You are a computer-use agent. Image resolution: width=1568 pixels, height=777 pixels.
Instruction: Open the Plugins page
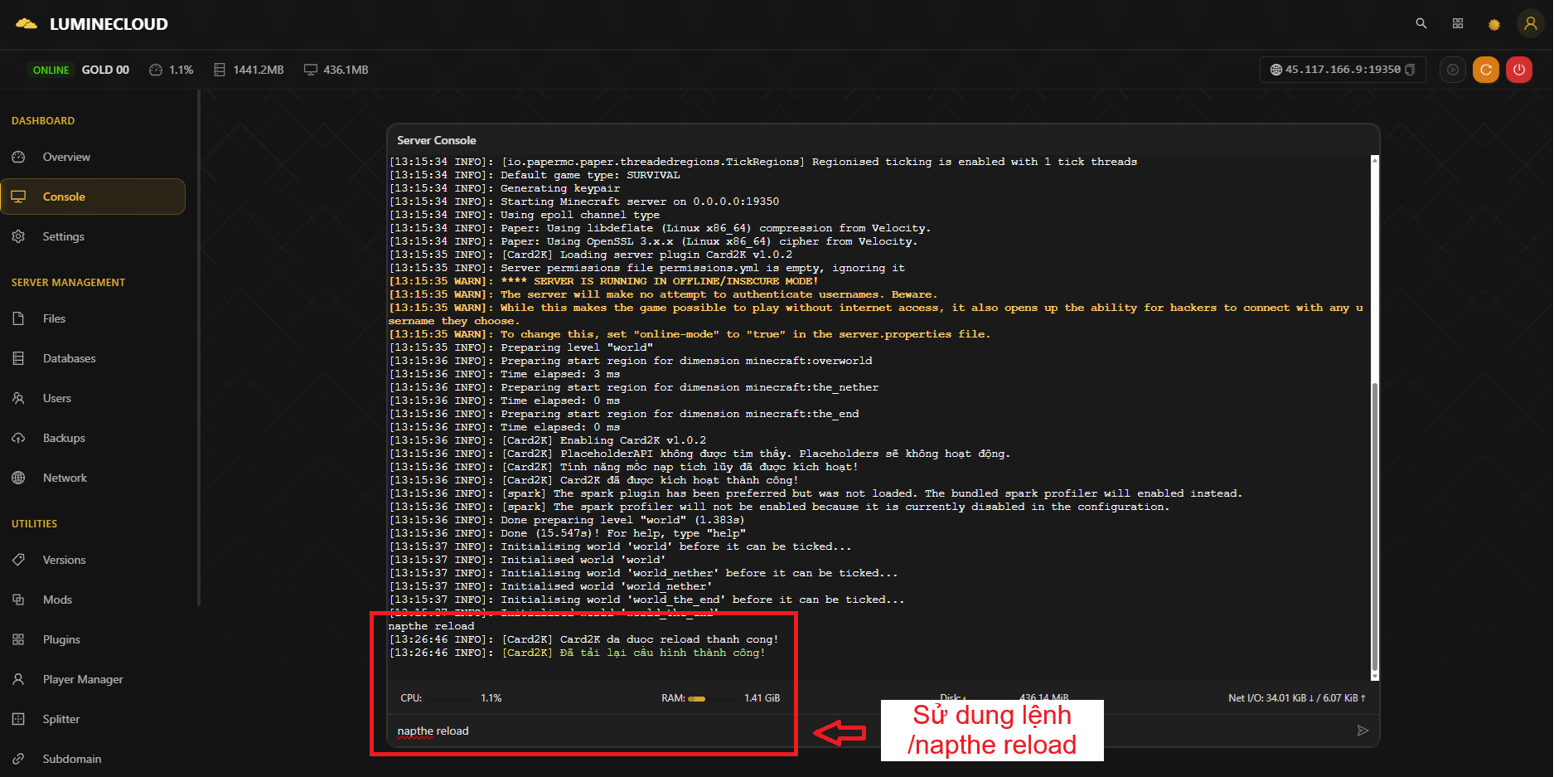coord(61,639)
